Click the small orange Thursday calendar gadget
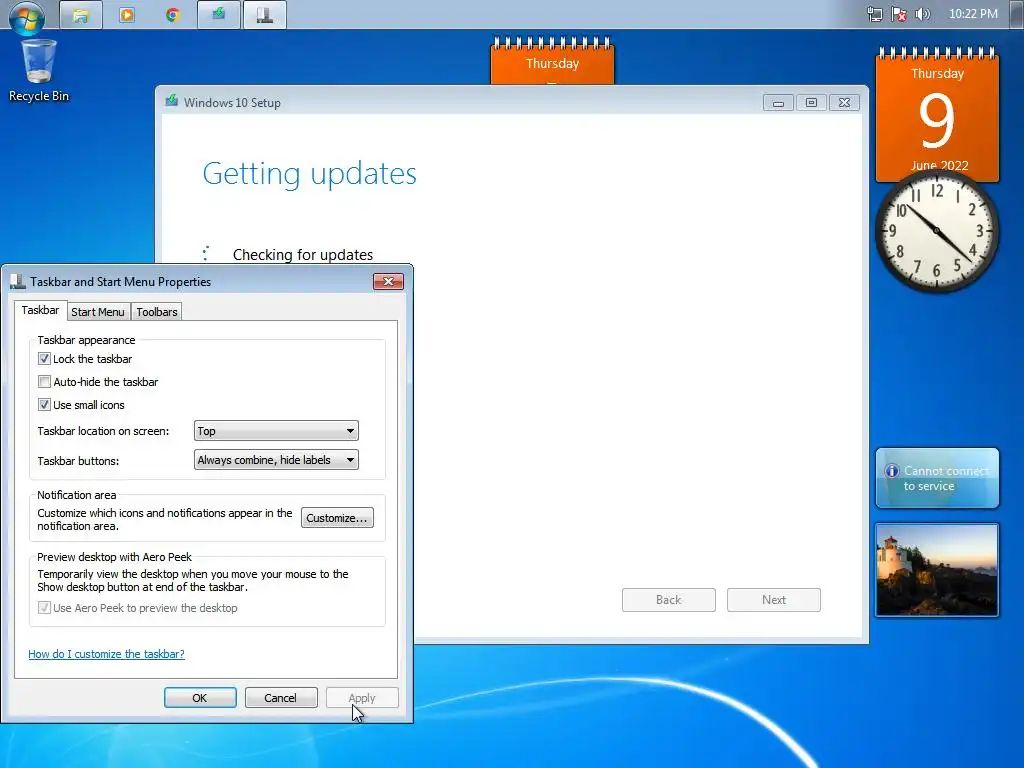Viewport: 1024px width, 768px height. coord(552,61)
